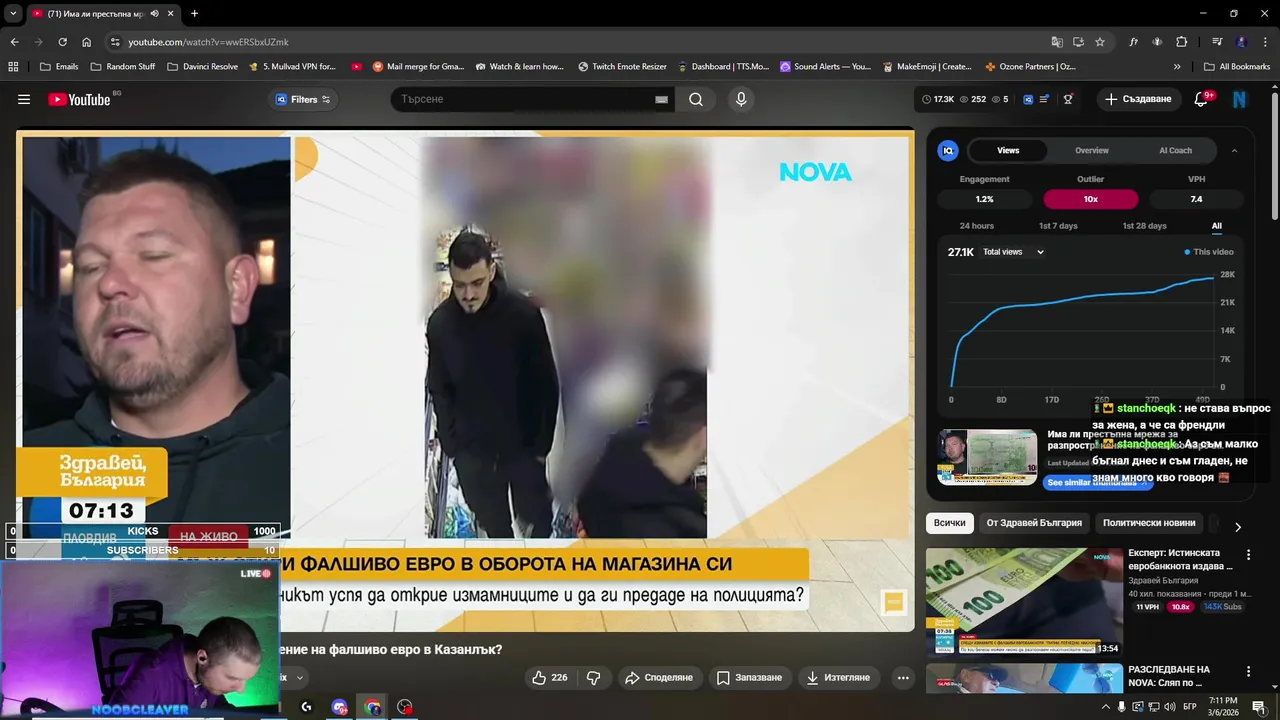Click the translate page icon
Image resolution: width=1280 pixels, height=720 pixels.
tap(1057, 42)
